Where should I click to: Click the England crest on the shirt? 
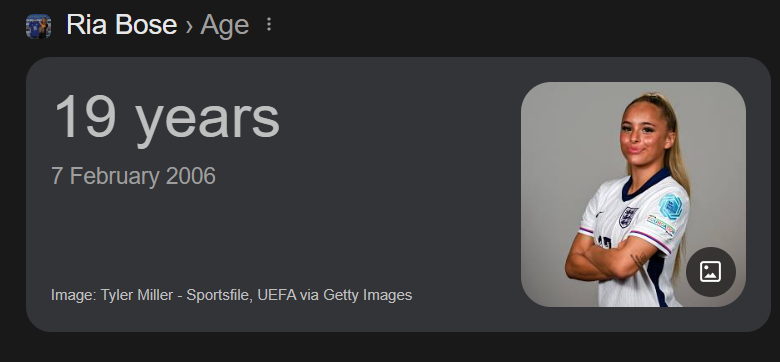tap(628, 217)
